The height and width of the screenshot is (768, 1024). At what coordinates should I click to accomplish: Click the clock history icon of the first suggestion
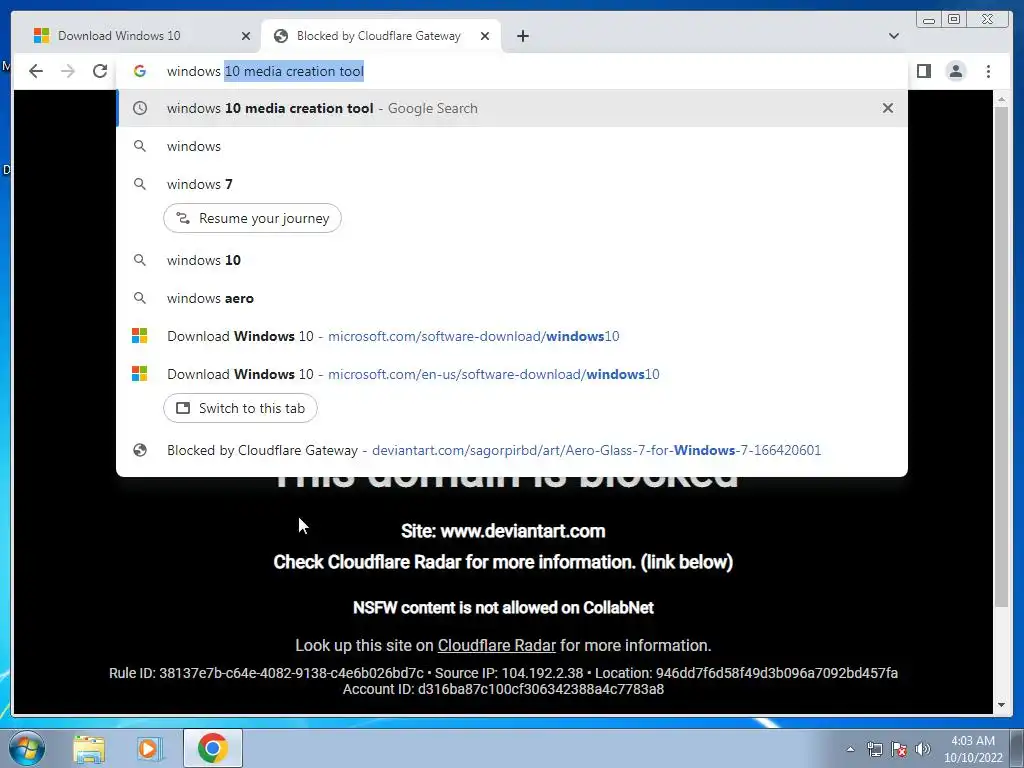tap(140, 108)
